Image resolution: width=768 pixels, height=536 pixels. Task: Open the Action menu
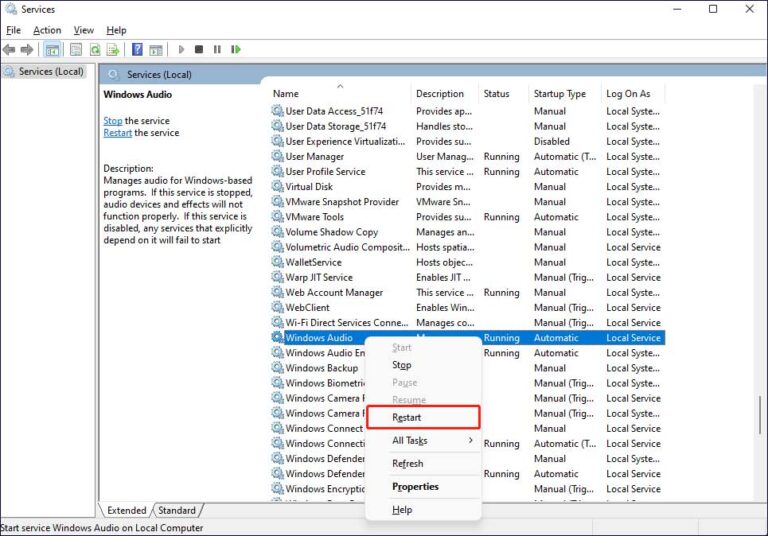click(47, 30)
